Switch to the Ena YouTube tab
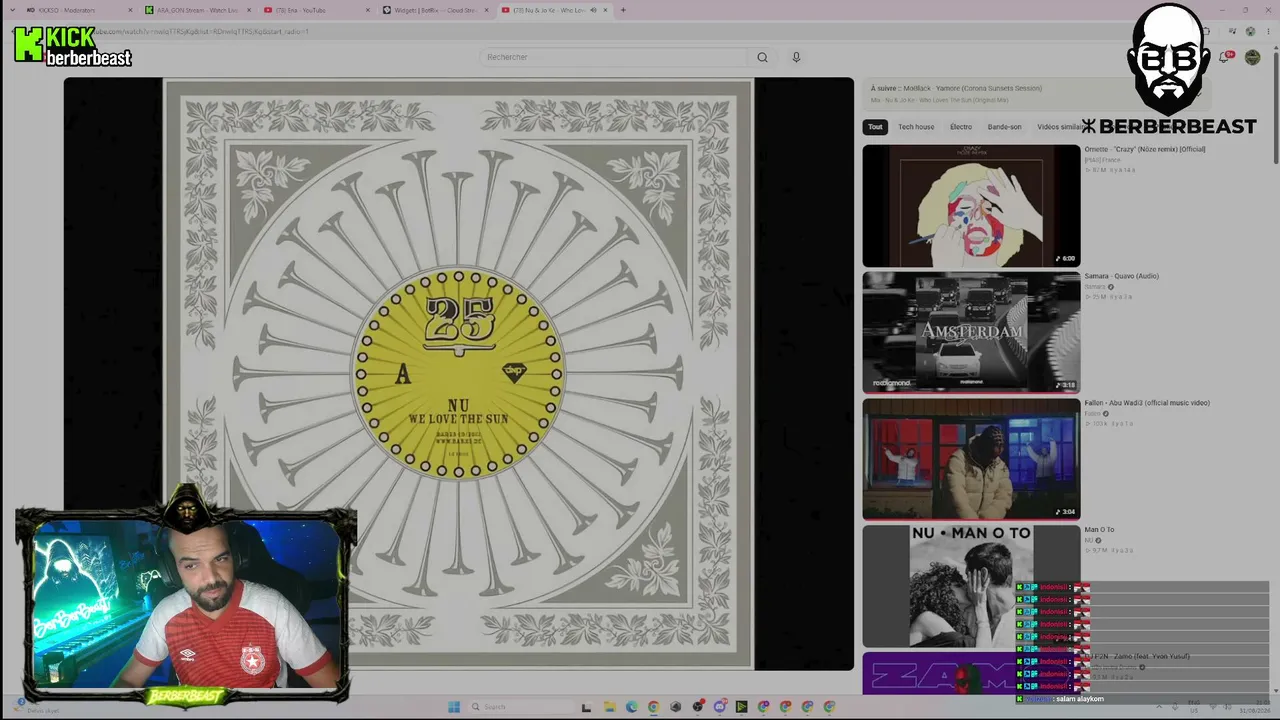The image size is (1280, 720). (x=316, y=10)
